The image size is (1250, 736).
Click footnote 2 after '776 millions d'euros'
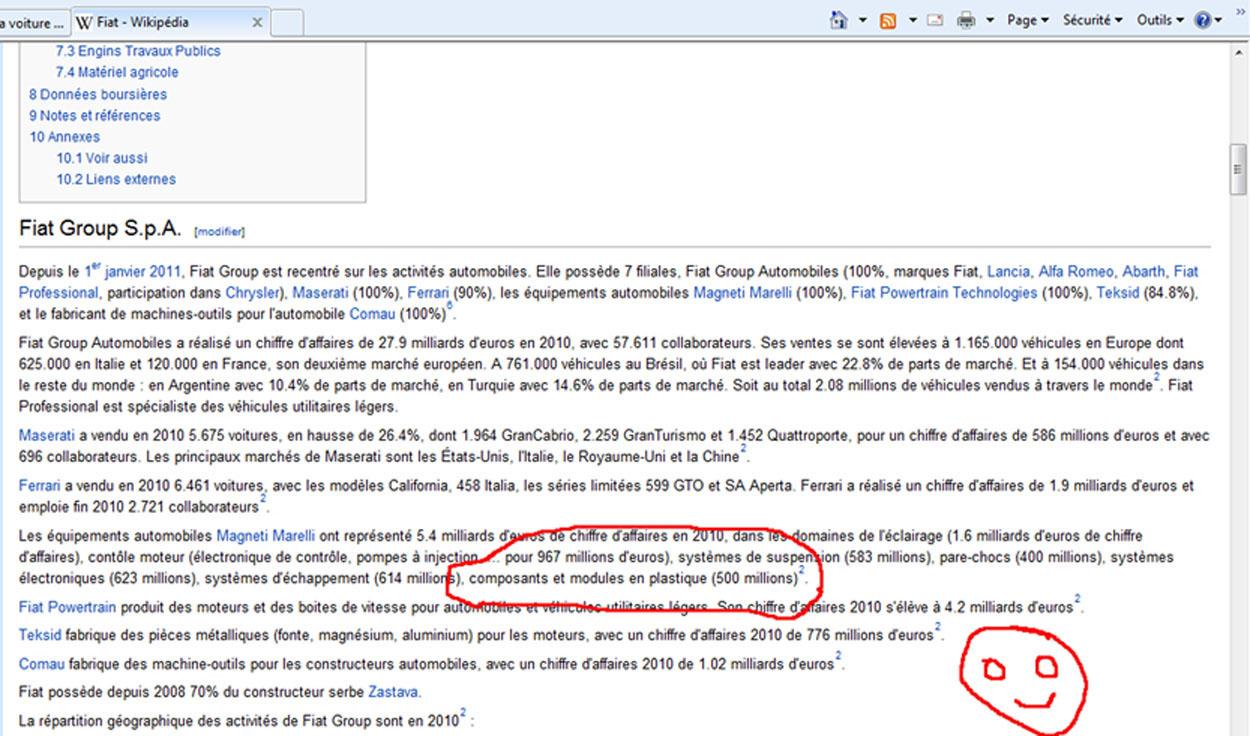[937, 629]
